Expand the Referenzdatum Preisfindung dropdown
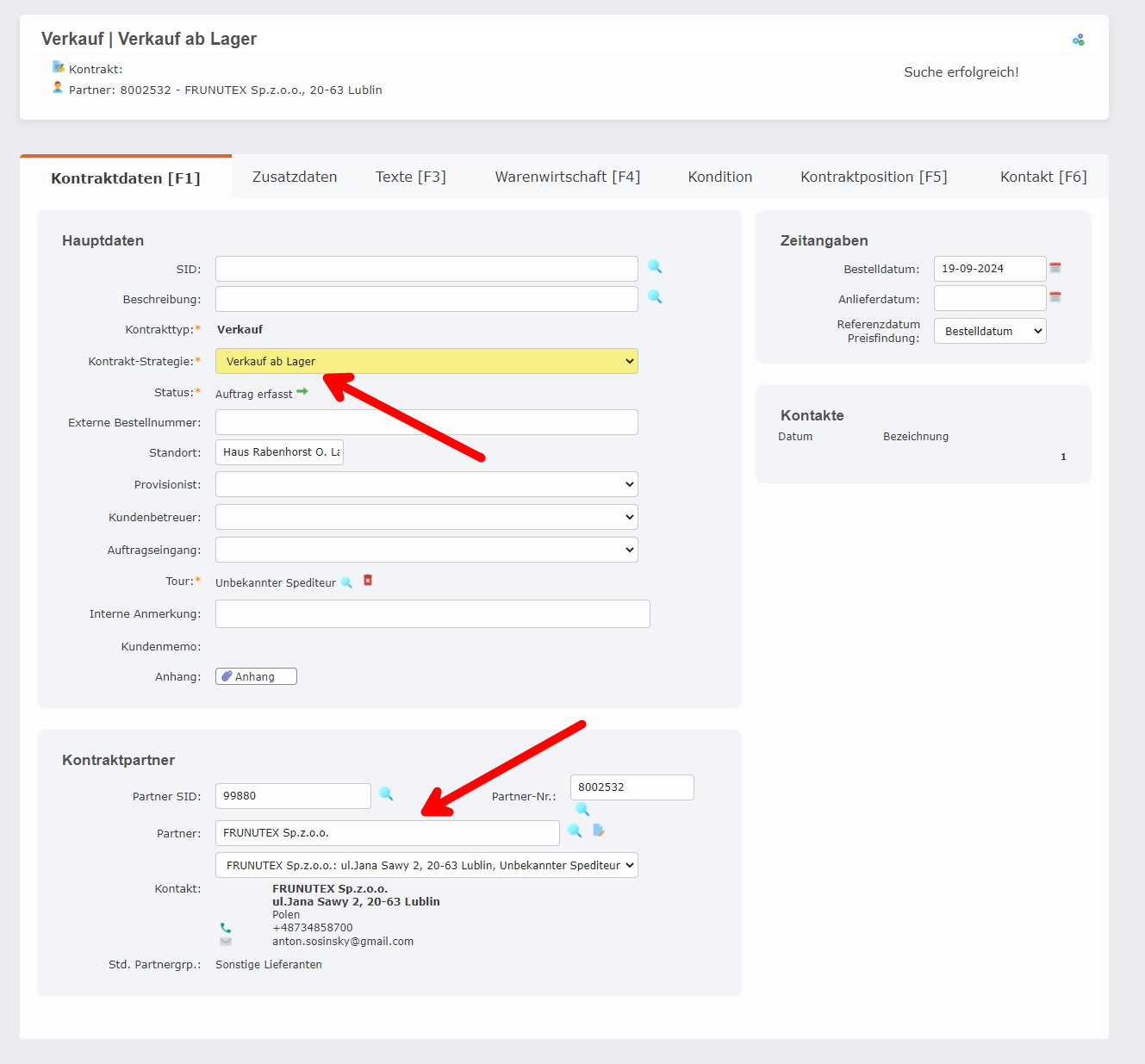 990,331
